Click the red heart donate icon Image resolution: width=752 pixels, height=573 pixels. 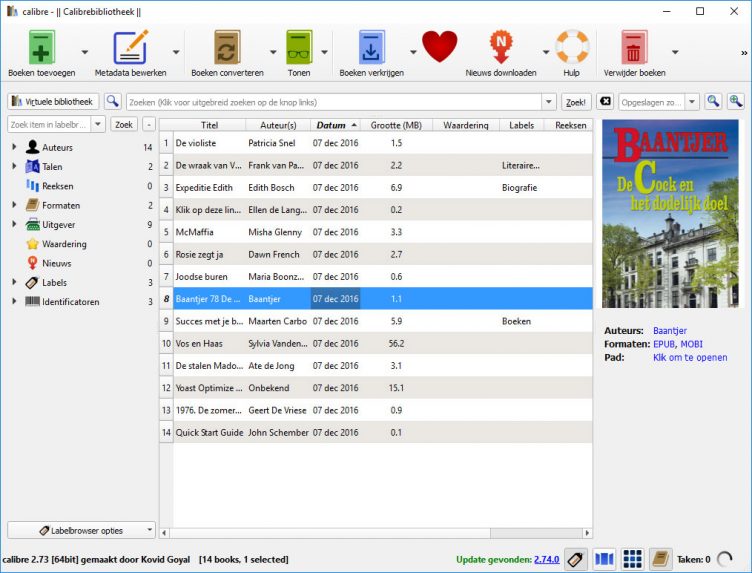[x=439, y=47]
